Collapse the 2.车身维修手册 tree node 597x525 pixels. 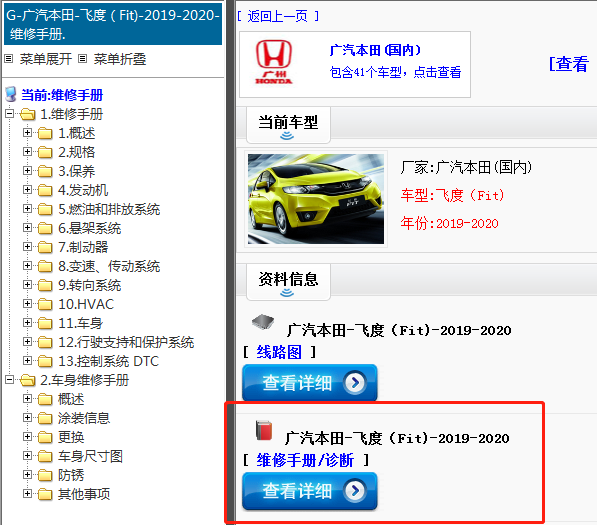point(10,379)
